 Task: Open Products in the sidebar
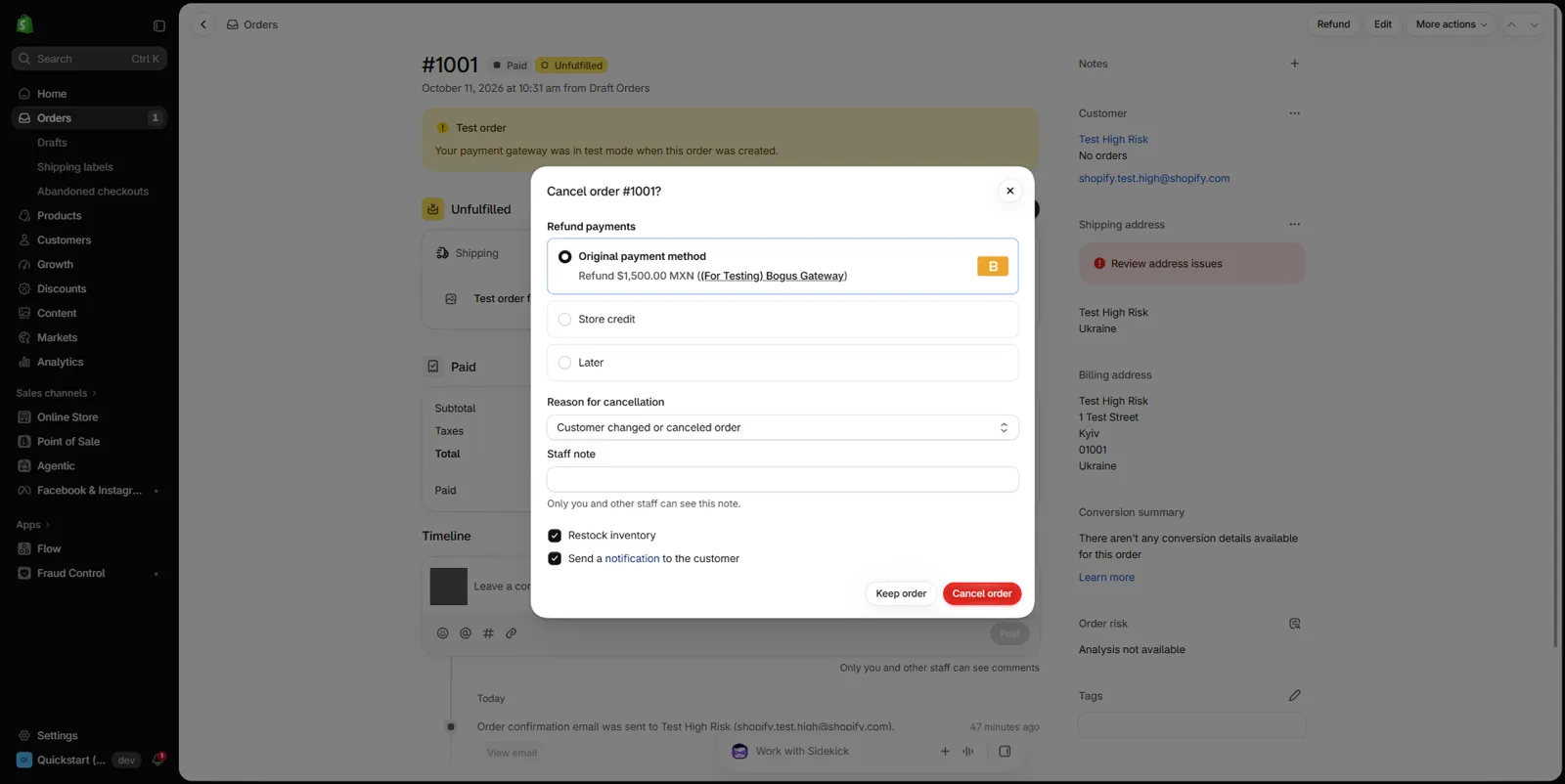coord(89,216)
